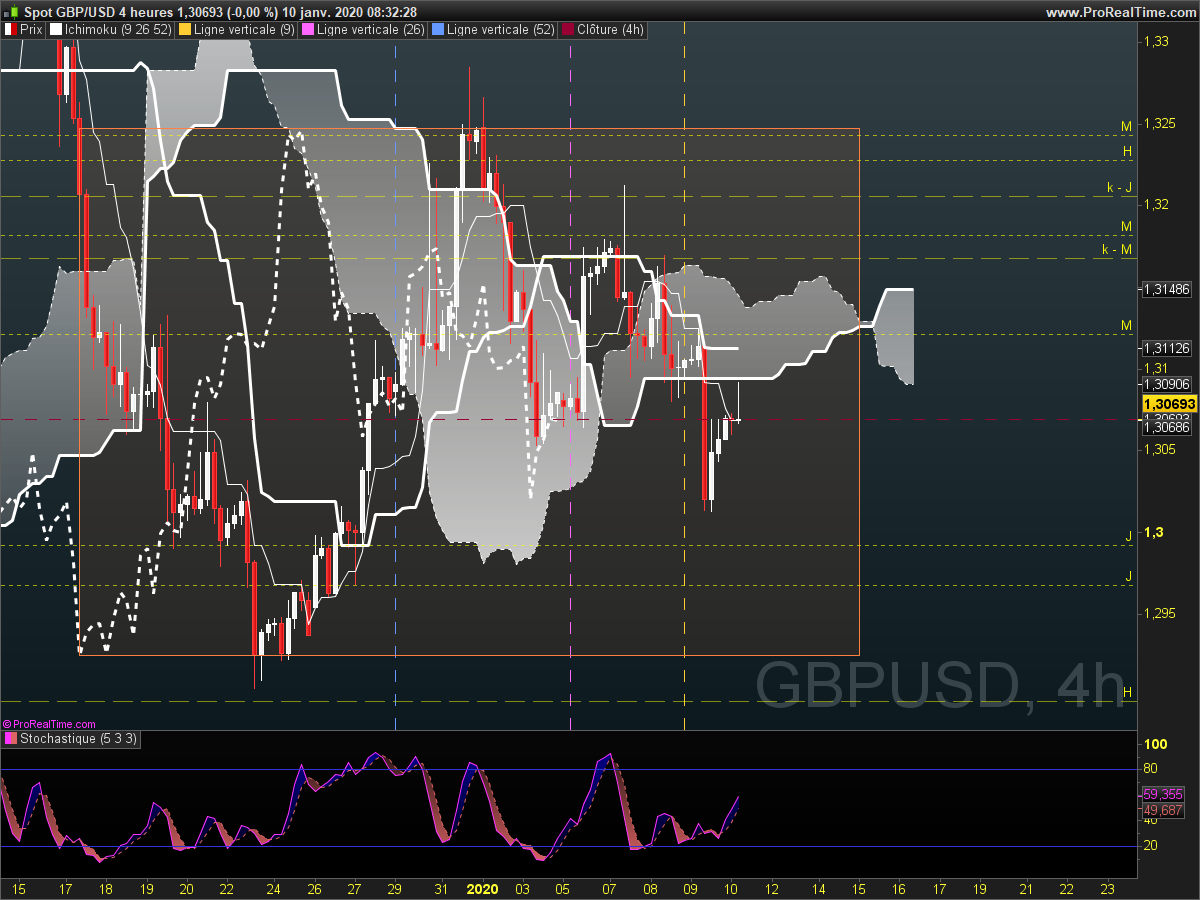Open the @ProRealTime.com link below the chart
Image resolution: width=1200 pixels, height=900 pixels.
click(x=49, y=723)
